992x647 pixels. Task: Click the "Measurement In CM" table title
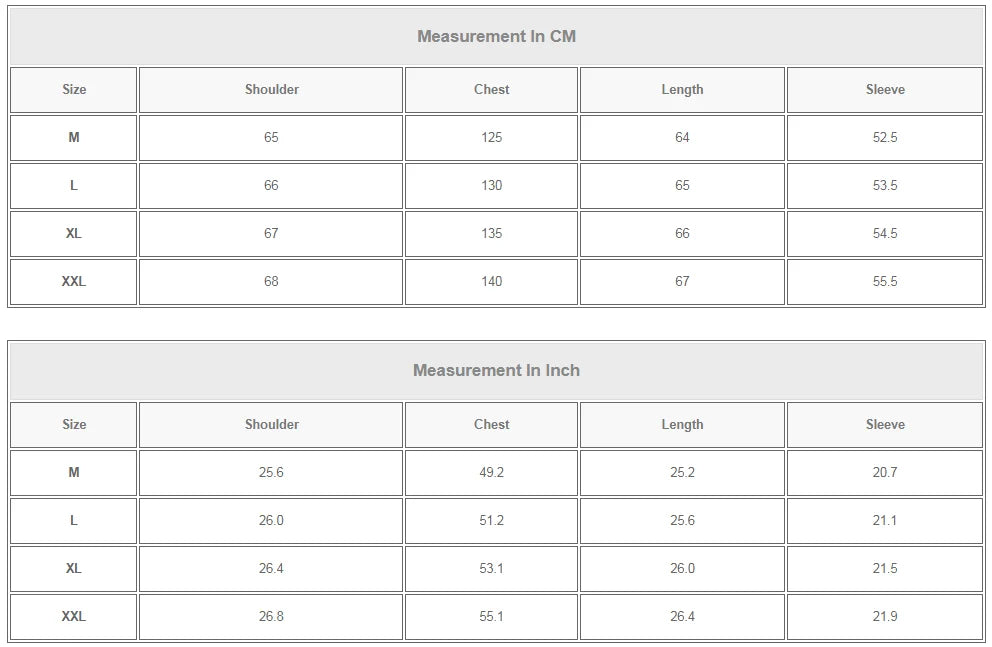pyautogui.click(x=496, y=36)
